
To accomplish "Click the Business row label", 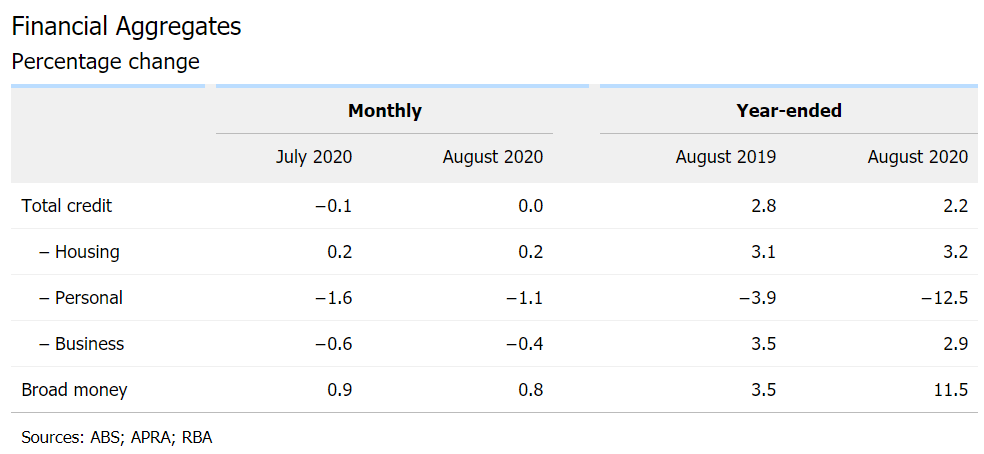I will coord(82,344).
